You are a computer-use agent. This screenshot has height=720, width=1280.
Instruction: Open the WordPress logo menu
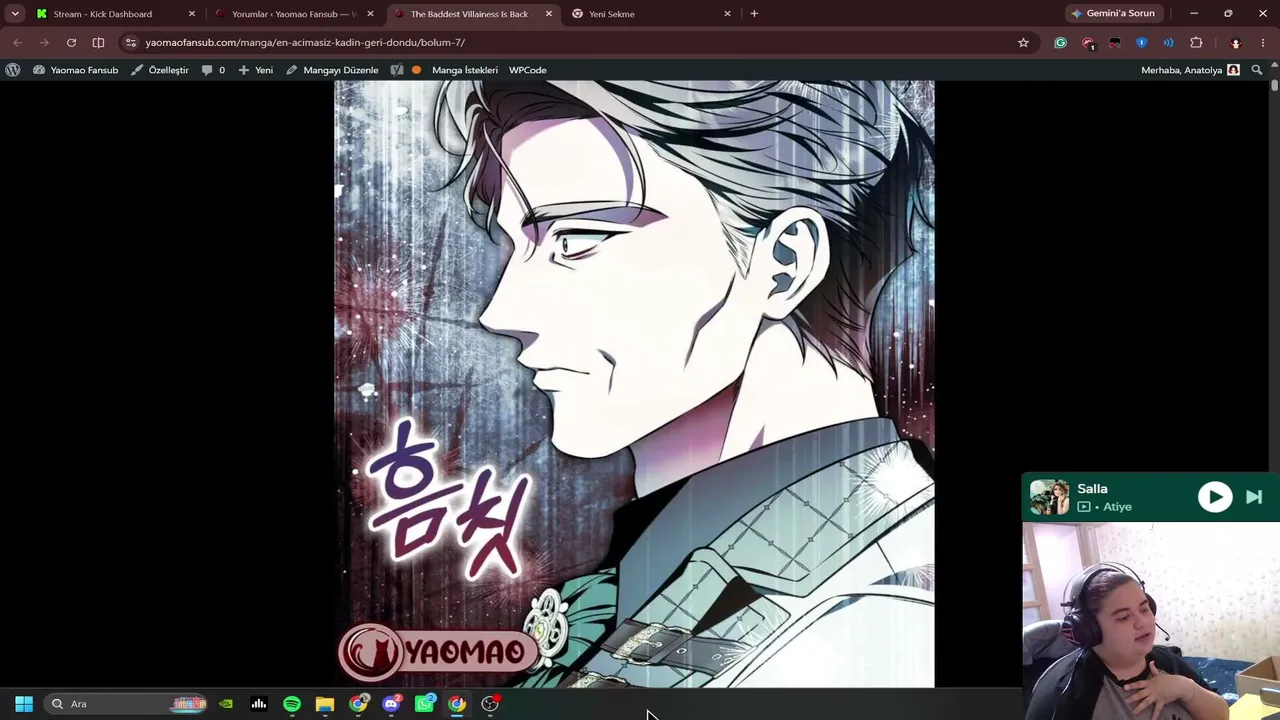pos(13,70)
